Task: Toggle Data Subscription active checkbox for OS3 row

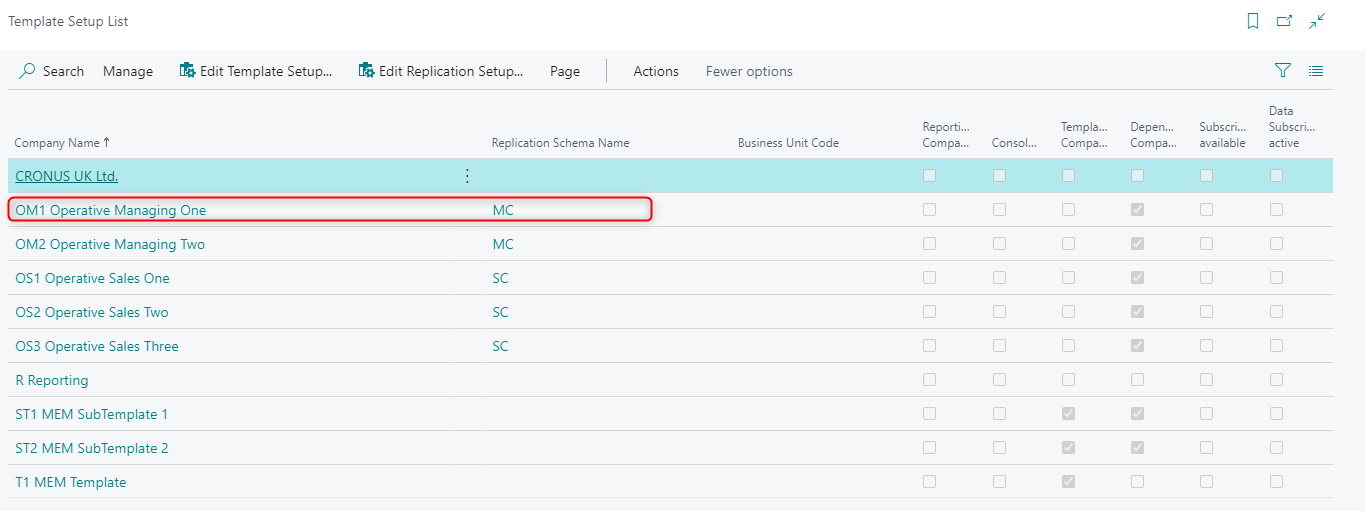Action: click(x=1276, y=346)
